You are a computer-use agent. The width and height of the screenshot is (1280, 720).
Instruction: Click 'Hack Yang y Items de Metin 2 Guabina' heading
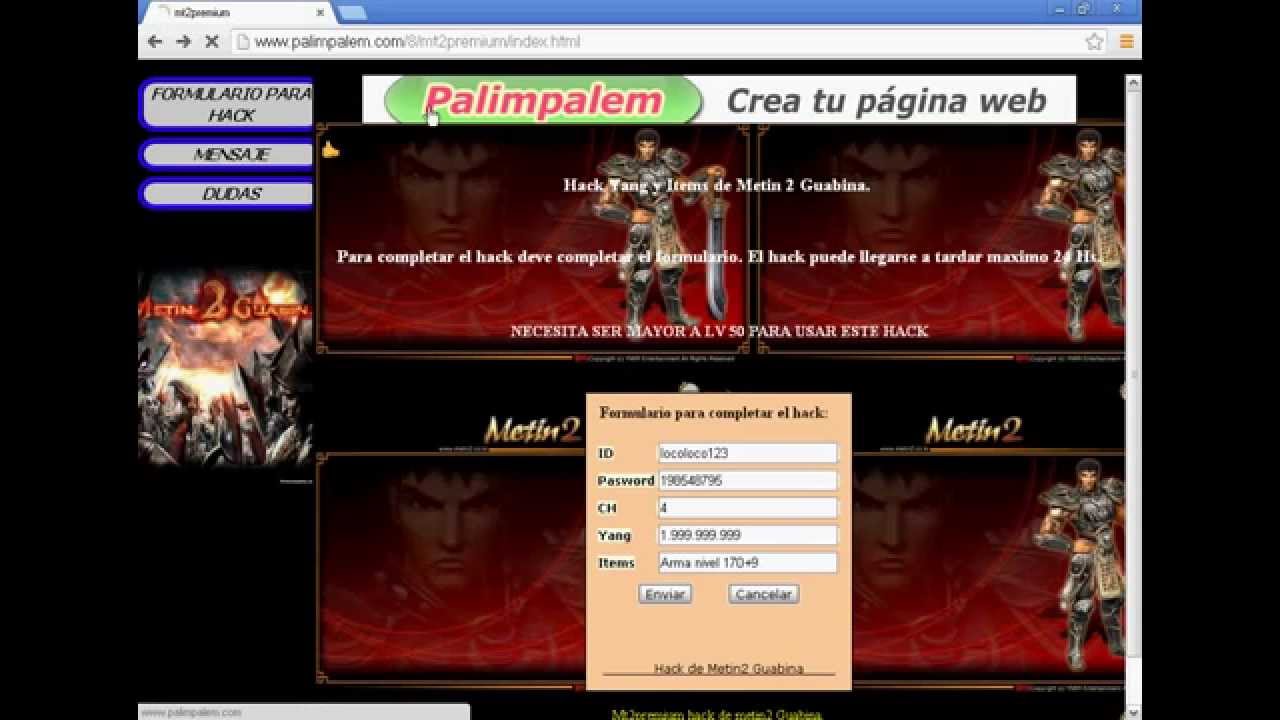716,185
